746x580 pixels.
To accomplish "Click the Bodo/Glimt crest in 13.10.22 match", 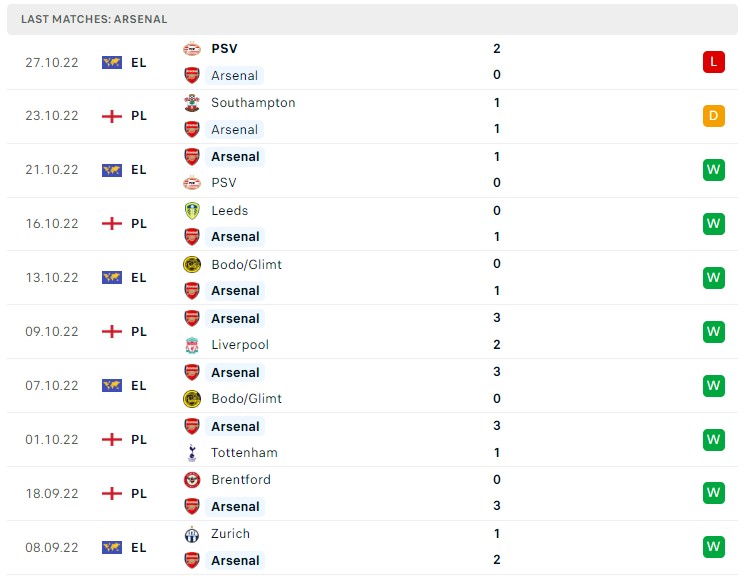I will (x=192, y=264).
